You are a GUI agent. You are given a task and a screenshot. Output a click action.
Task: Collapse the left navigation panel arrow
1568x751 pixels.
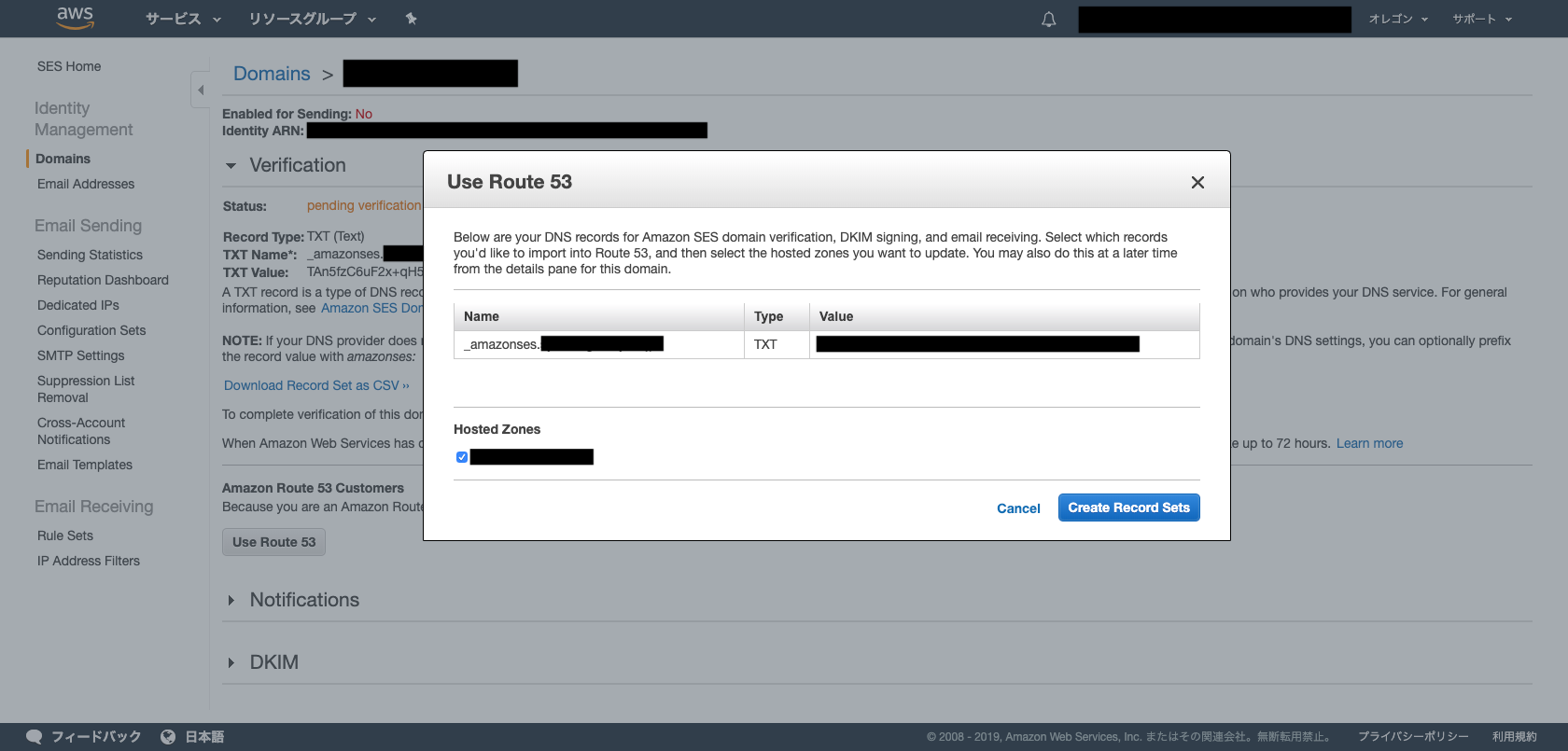pyautogui.click(x=200, y=90)
